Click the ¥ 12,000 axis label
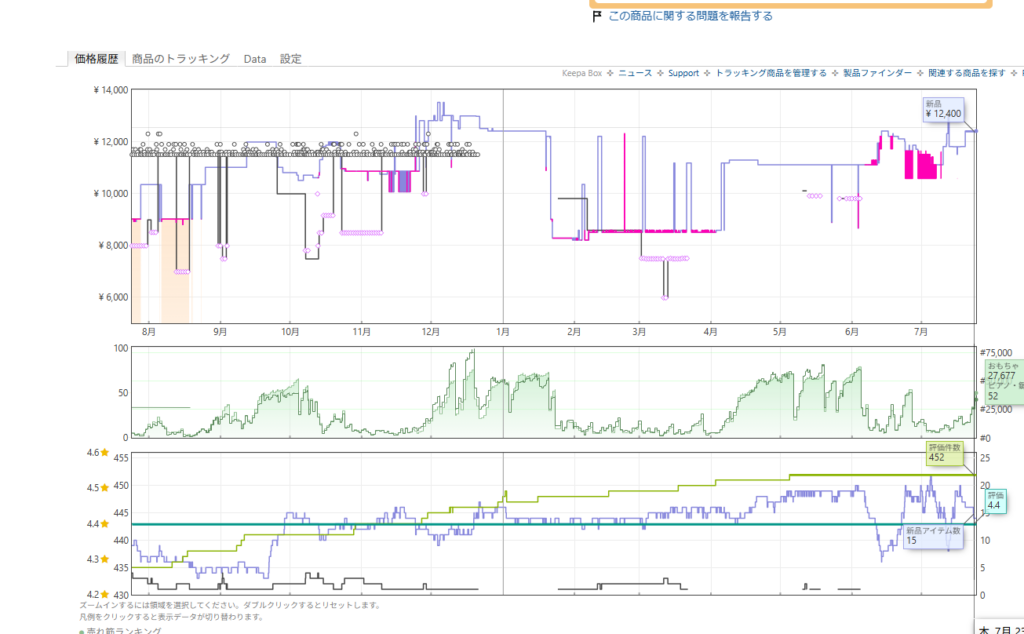The height and width of the screenshot is (634, 1024). 110,142
